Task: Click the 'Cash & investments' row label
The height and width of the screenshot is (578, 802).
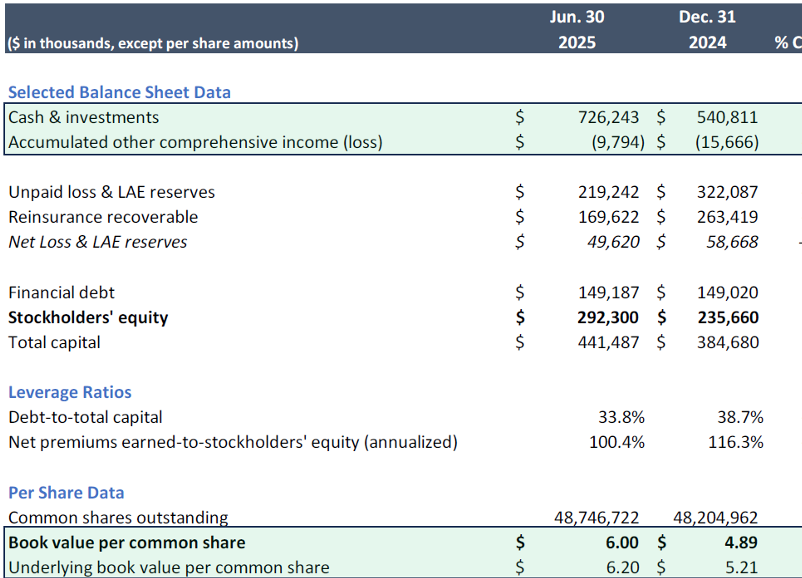Action: [x=83, y=117]
